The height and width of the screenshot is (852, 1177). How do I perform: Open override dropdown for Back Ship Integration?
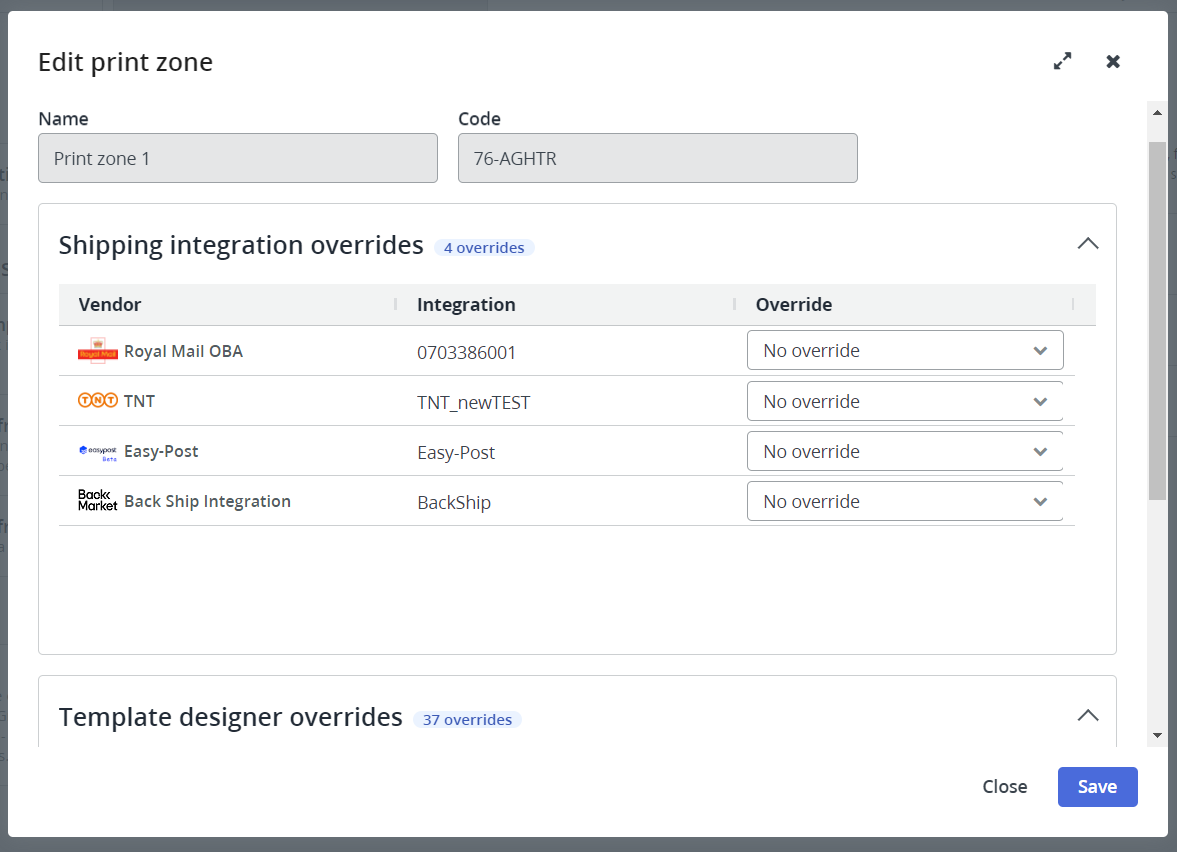tap(904, 501)
